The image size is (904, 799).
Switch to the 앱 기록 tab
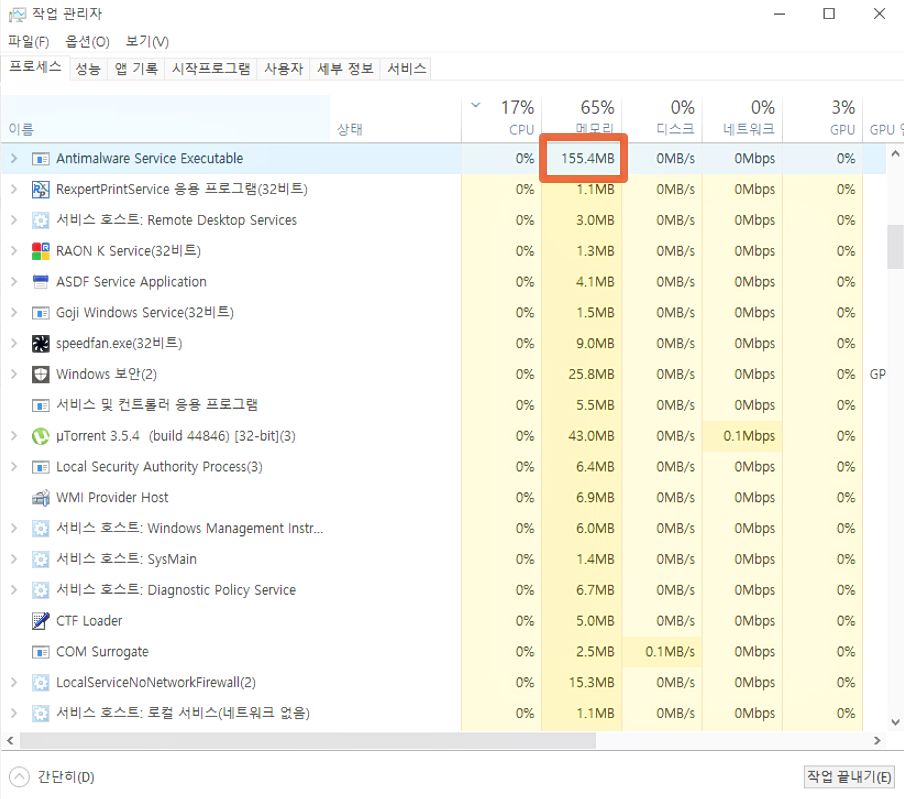click(136, 69)
